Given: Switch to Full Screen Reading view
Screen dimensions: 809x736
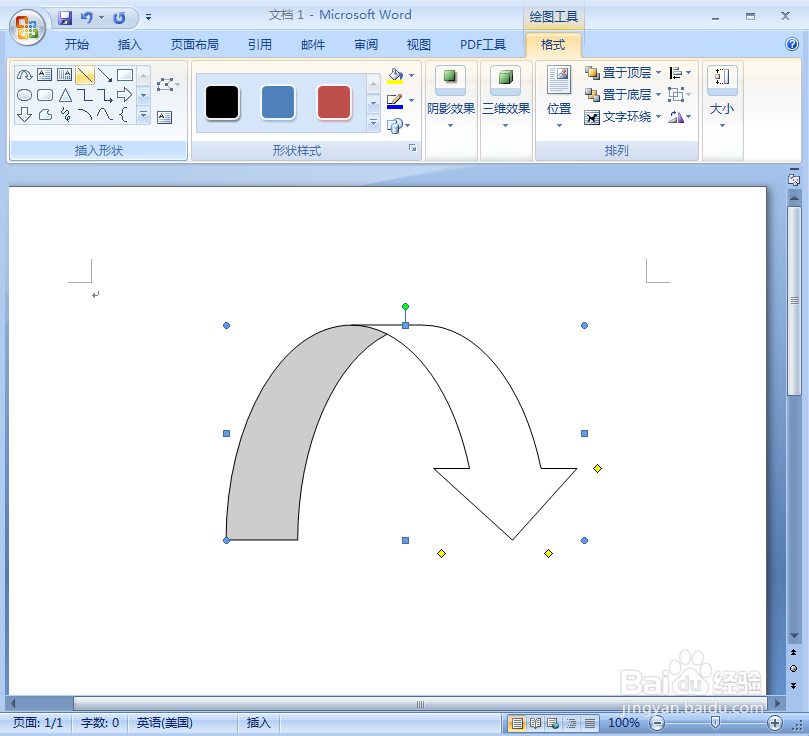Looking at the screenshot, I should coord(536,723).
